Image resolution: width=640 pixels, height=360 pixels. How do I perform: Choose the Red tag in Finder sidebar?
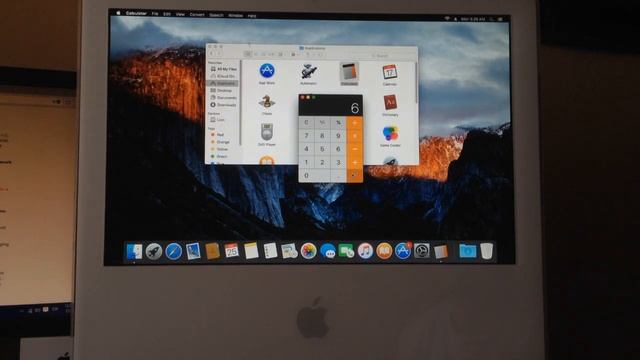pyautogui.click(x=218, y=134)
